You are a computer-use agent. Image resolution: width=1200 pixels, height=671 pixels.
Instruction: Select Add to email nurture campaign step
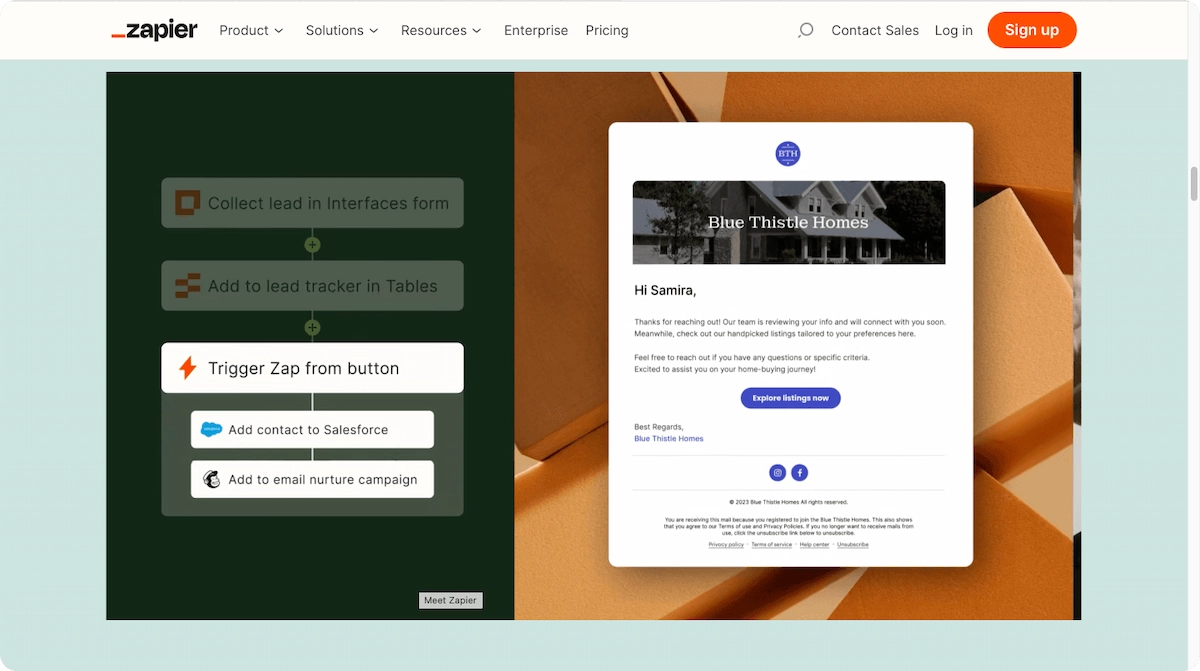tap(312, 479)
